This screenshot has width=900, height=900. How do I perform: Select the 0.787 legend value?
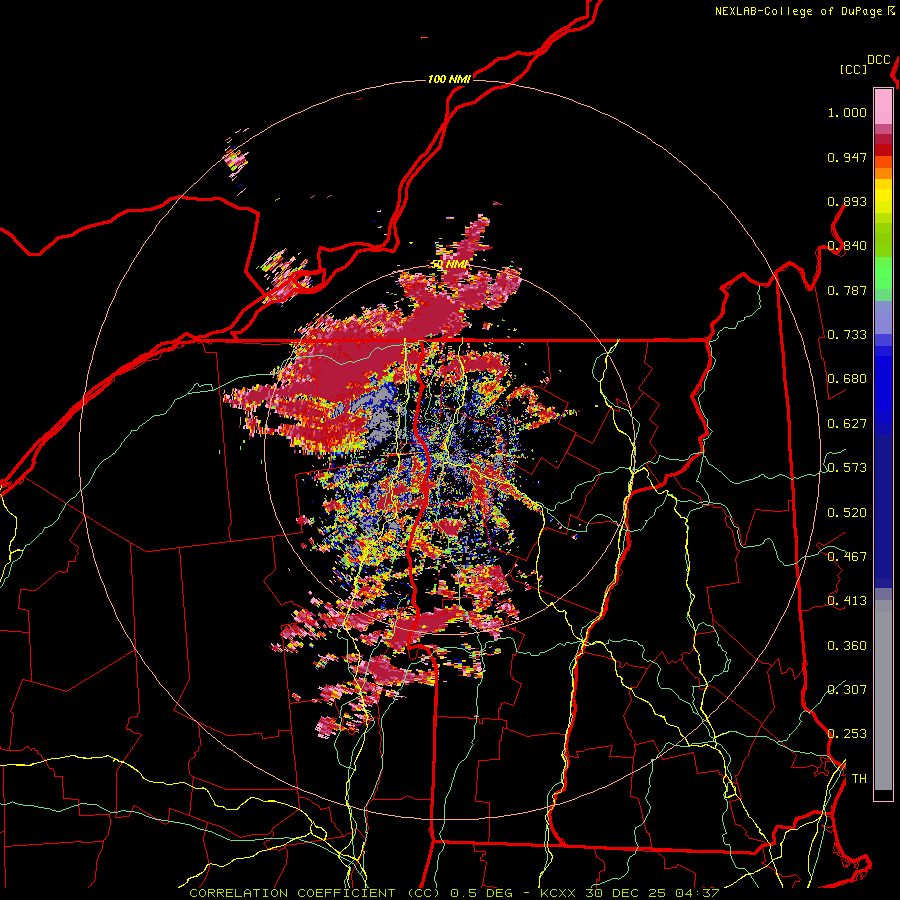pyautogui.click(x=847, y=290)
